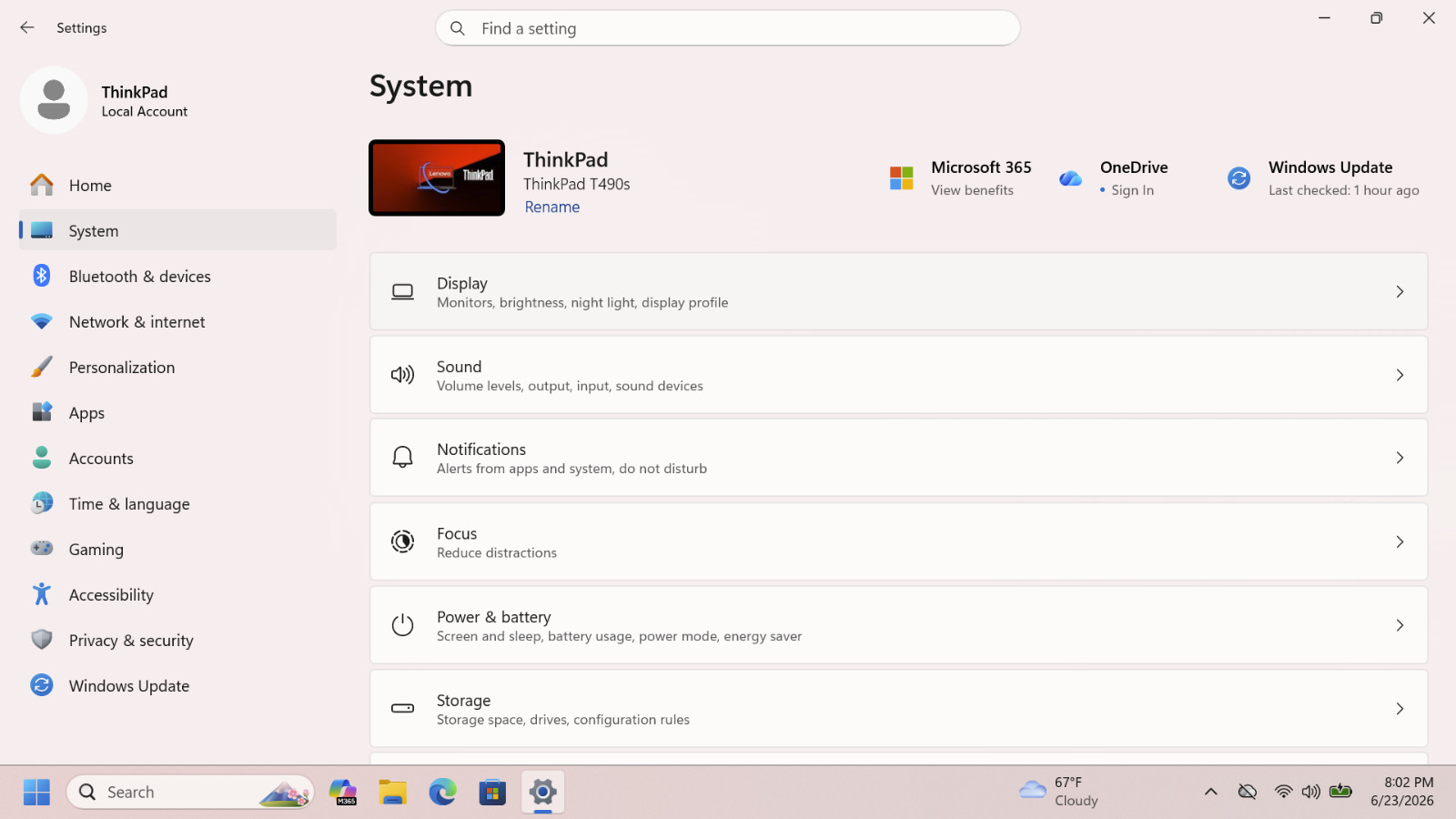The height and width of the screenshot is (819, 1456).
Task: Click the Focus icon
Action: [402, 541]
